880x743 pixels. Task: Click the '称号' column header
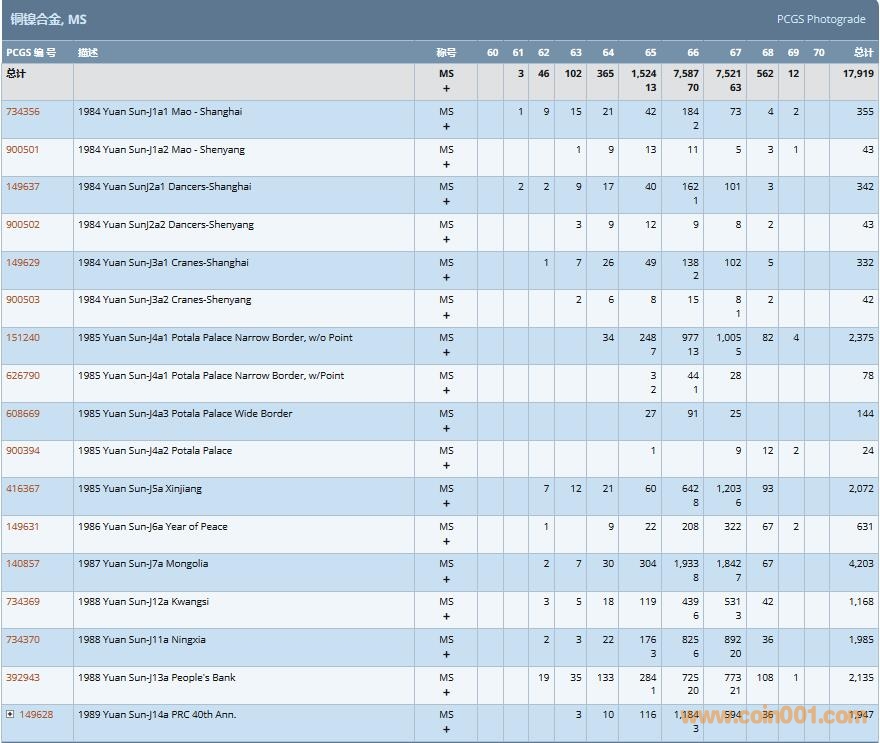coord(446,52)
